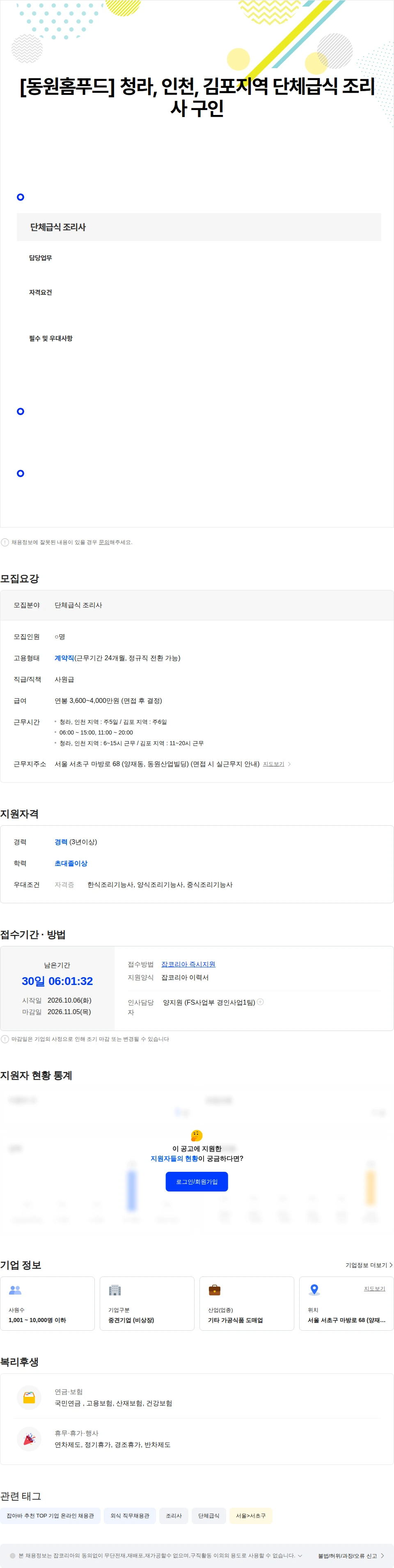
Task: Expand the copyright notice dropdown arrow
Action: 300,1555
